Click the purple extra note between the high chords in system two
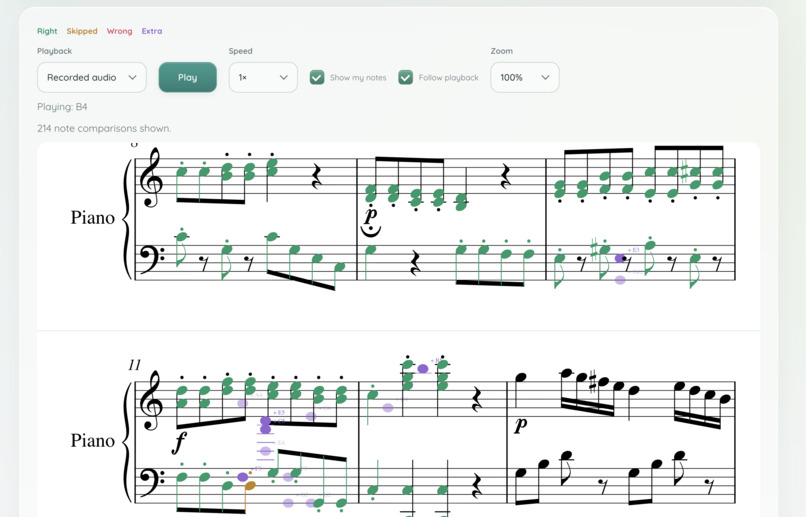 [x=423, y=368]
